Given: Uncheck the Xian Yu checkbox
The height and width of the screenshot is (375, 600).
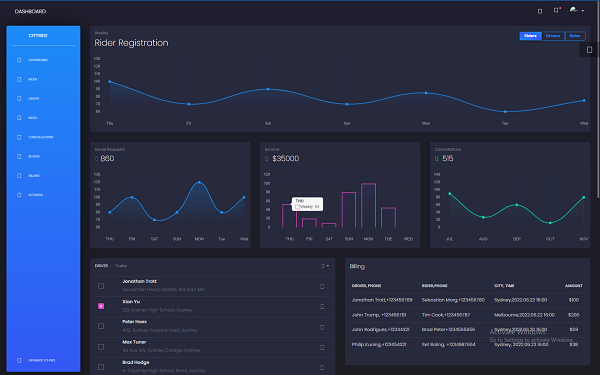Looking at the screenshot, I should (x=101, y=306).
